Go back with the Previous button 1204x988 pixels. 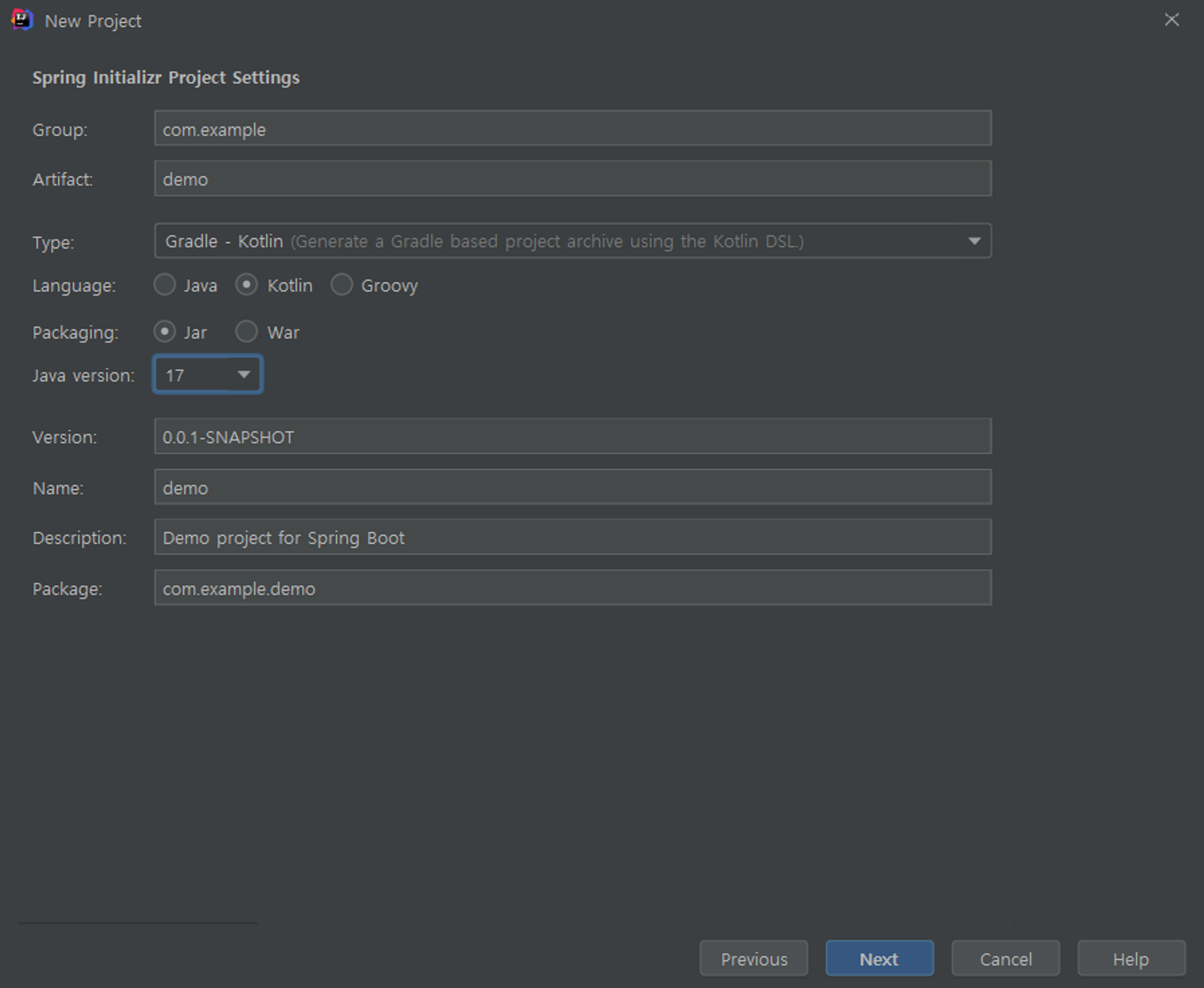tap(753, 958)
